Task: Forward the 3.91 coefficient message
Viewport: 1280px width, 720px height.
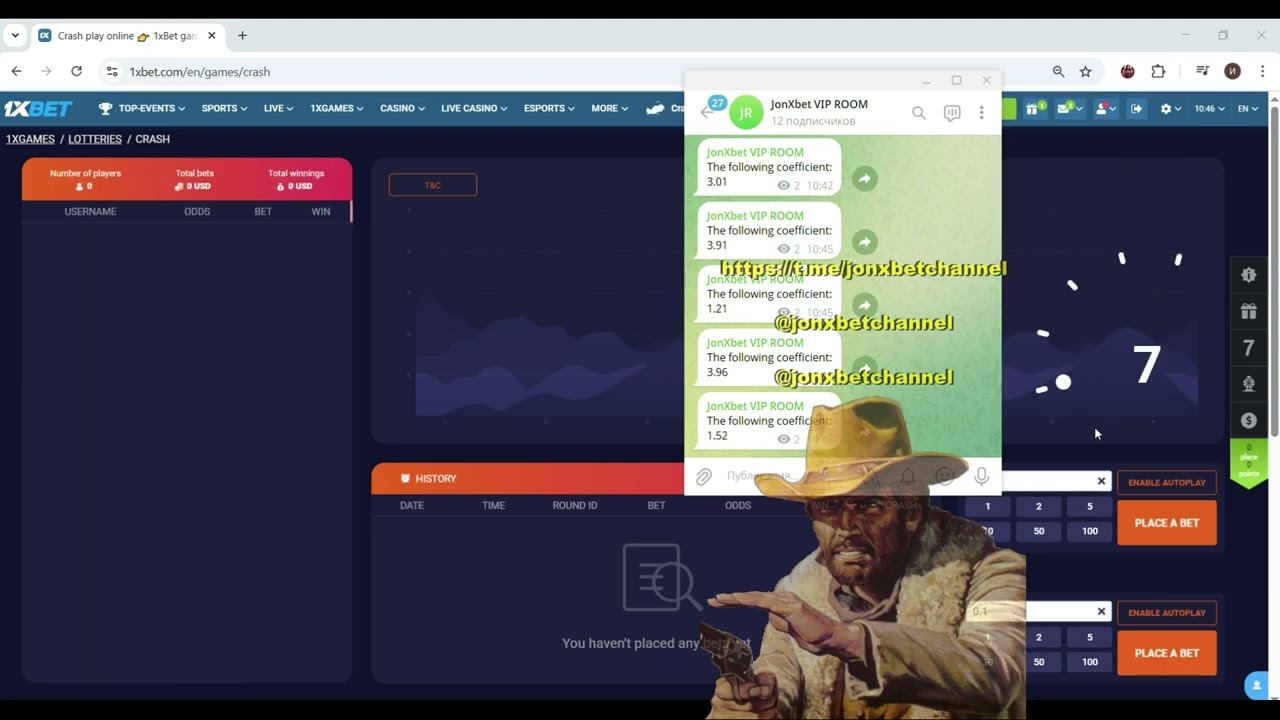Action: (864, 242)
